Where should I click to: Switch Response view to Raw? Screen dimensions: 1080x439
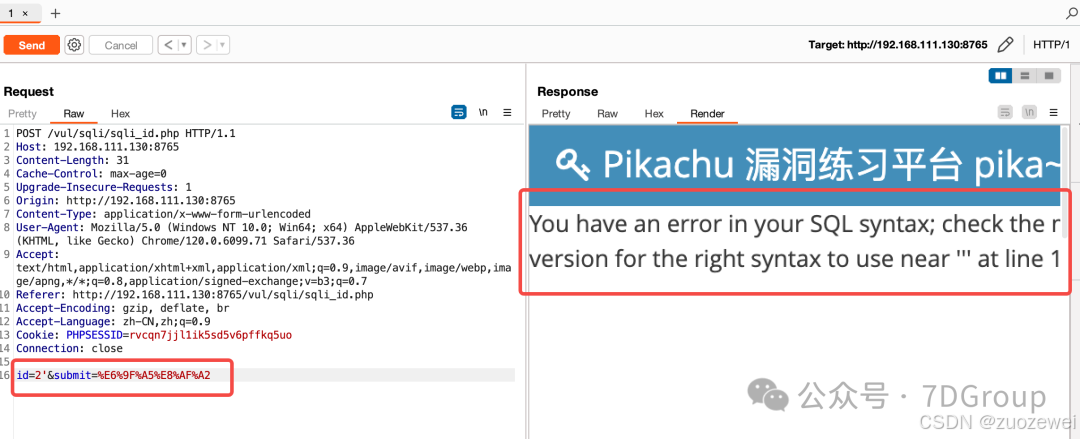point(608,114)
